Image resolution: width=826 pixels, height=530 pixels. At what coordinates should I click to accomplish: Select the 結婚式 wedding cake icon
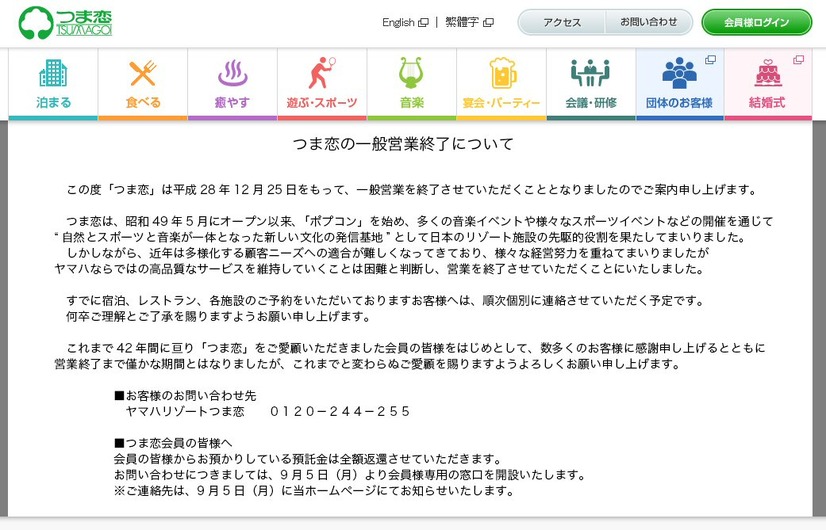768,73
